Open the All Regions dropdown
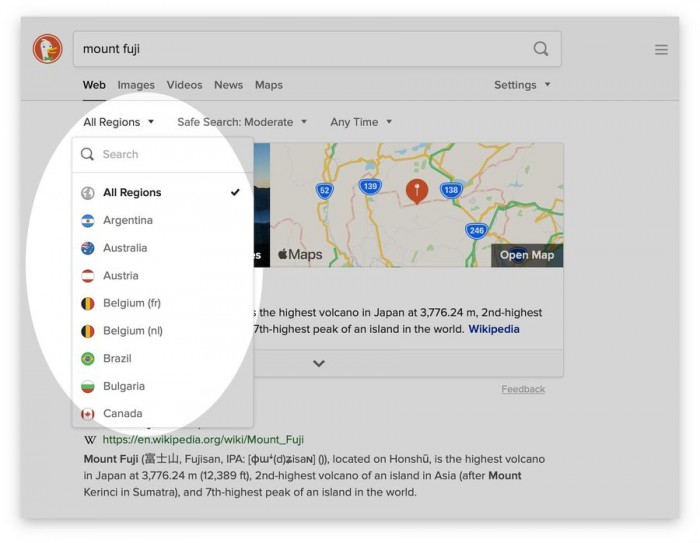Image resolution: width=700 pixels, height=543 pixels. tap(118, 122)
